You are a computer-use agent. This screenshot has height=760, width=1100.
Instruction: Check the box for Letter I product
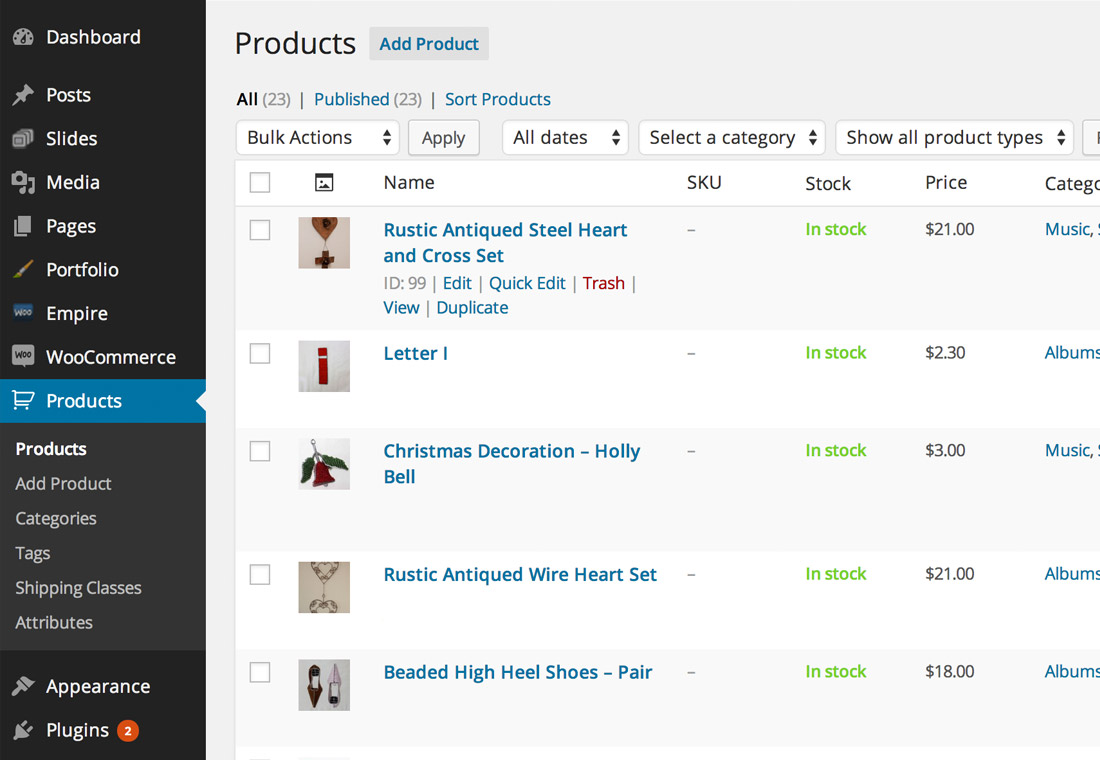coord(260,353)
